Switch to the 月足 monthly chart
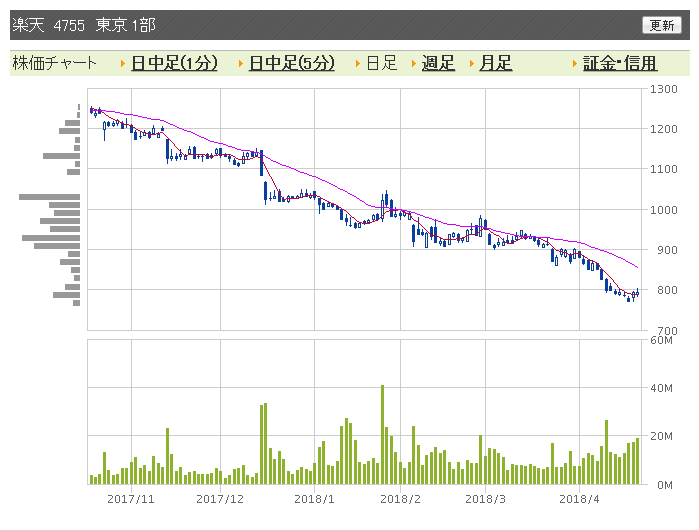 pos(496,63)
